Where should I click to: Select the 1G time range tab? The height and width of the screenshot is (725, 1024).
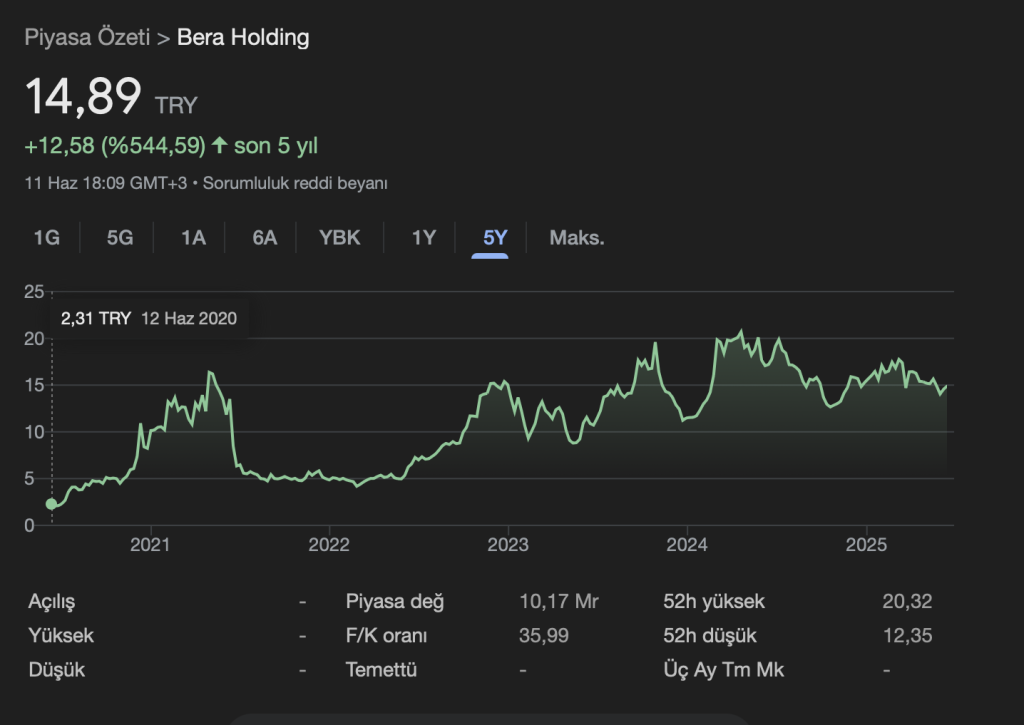(46, 238)
